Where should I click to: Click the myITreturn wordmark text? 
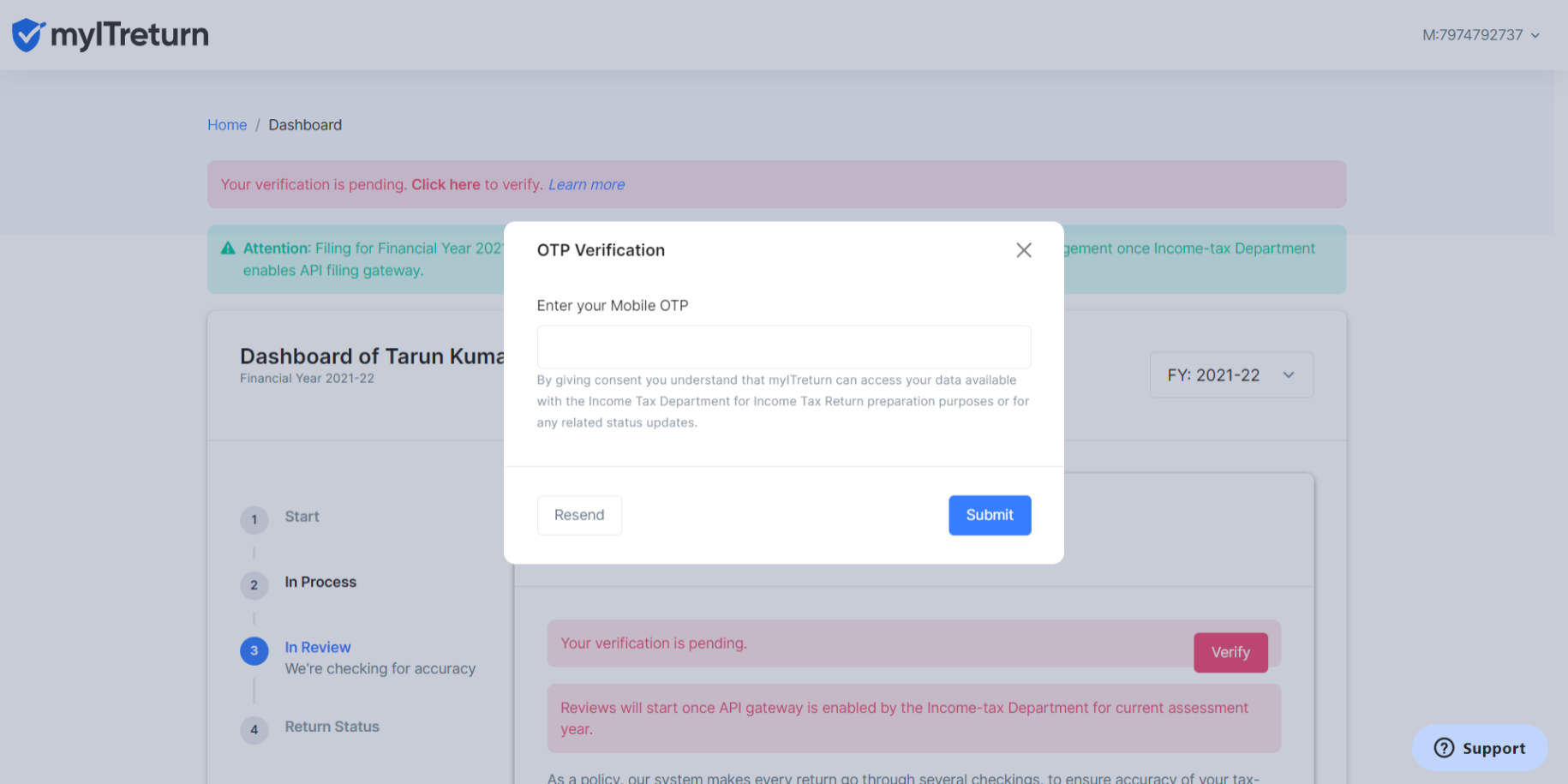click(x=129, y=35)
